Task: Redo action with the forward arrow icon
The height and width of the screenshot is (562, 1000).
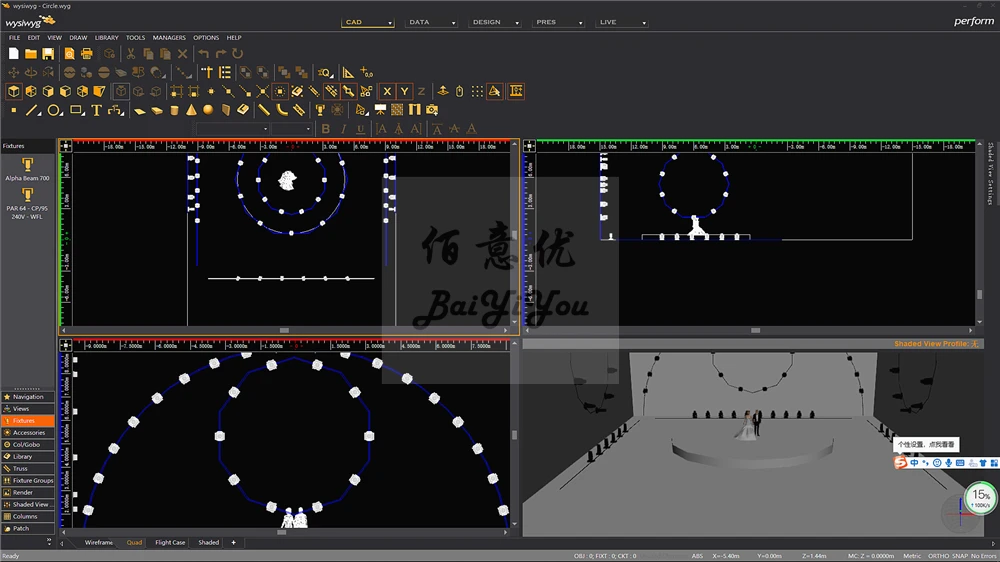Action: [x=221, y=54]
